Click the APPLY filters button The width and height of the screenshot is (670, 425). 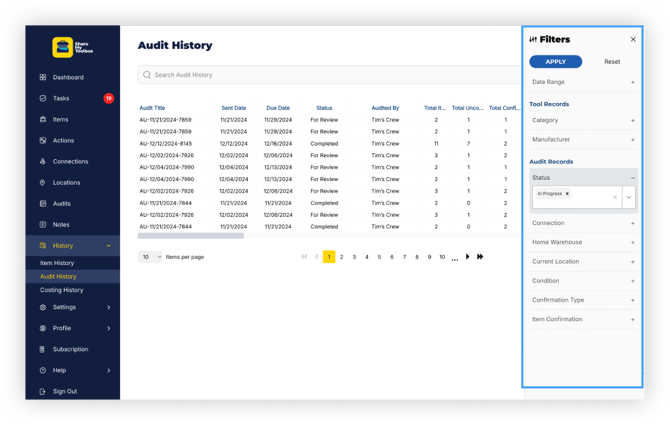(x=555, y=62)
